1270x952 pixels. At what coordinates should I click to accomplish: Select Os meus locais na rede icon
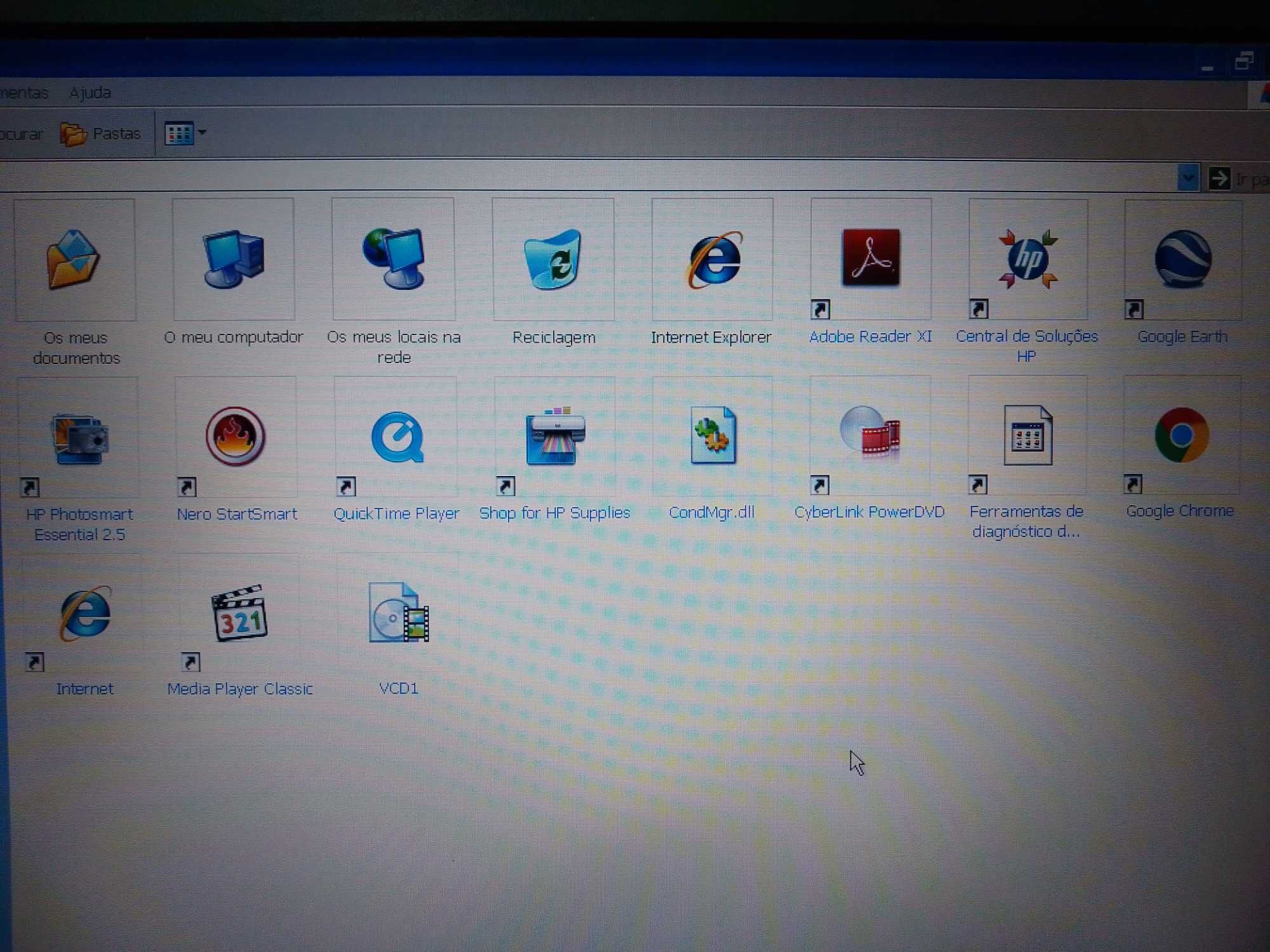click(x=393, y=259)
